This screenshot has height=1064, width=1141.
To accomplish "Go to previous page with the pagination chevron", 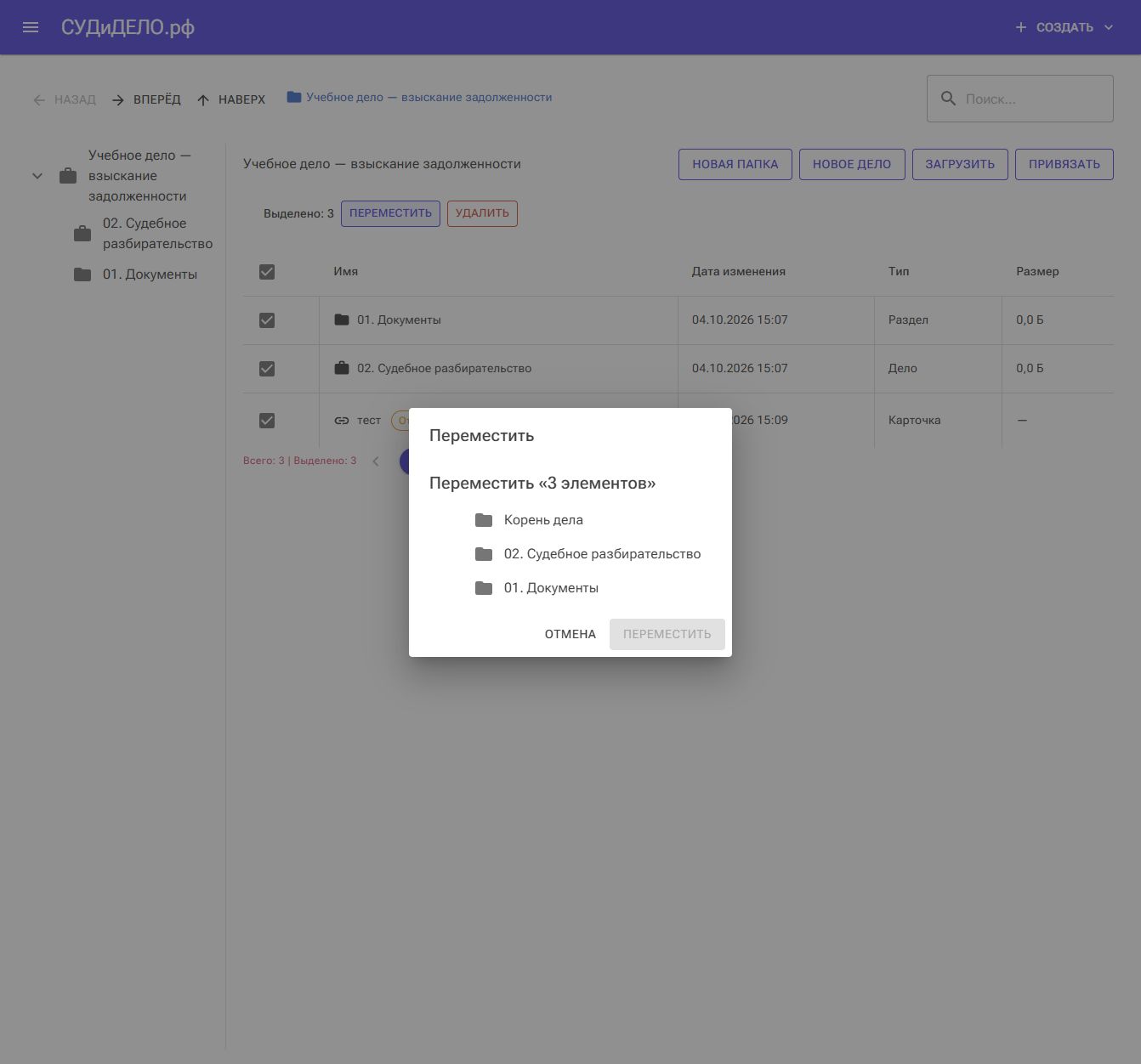I will click(x=376, y=461).
